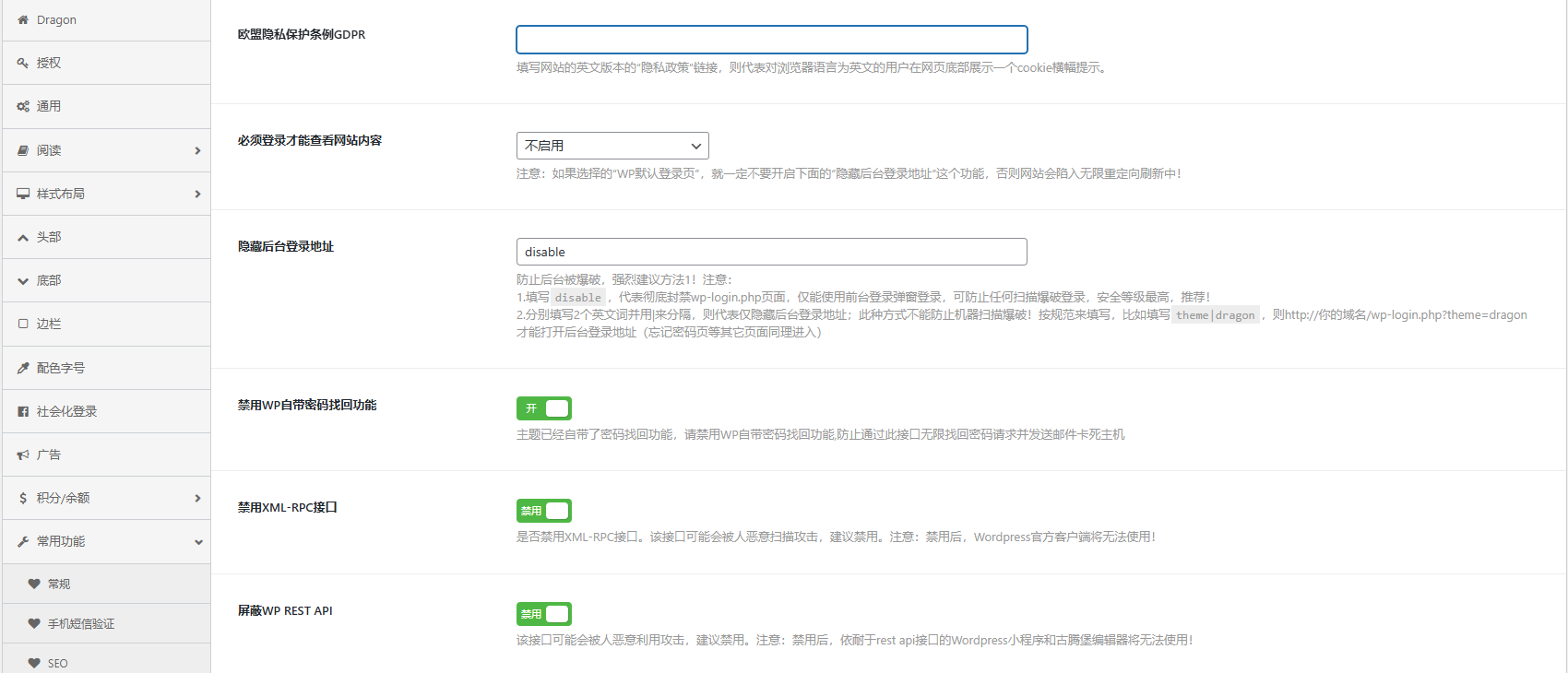1568x673 pixels.
Task: Open the 手机短信验证 submenu item
Action: point(81,624)
